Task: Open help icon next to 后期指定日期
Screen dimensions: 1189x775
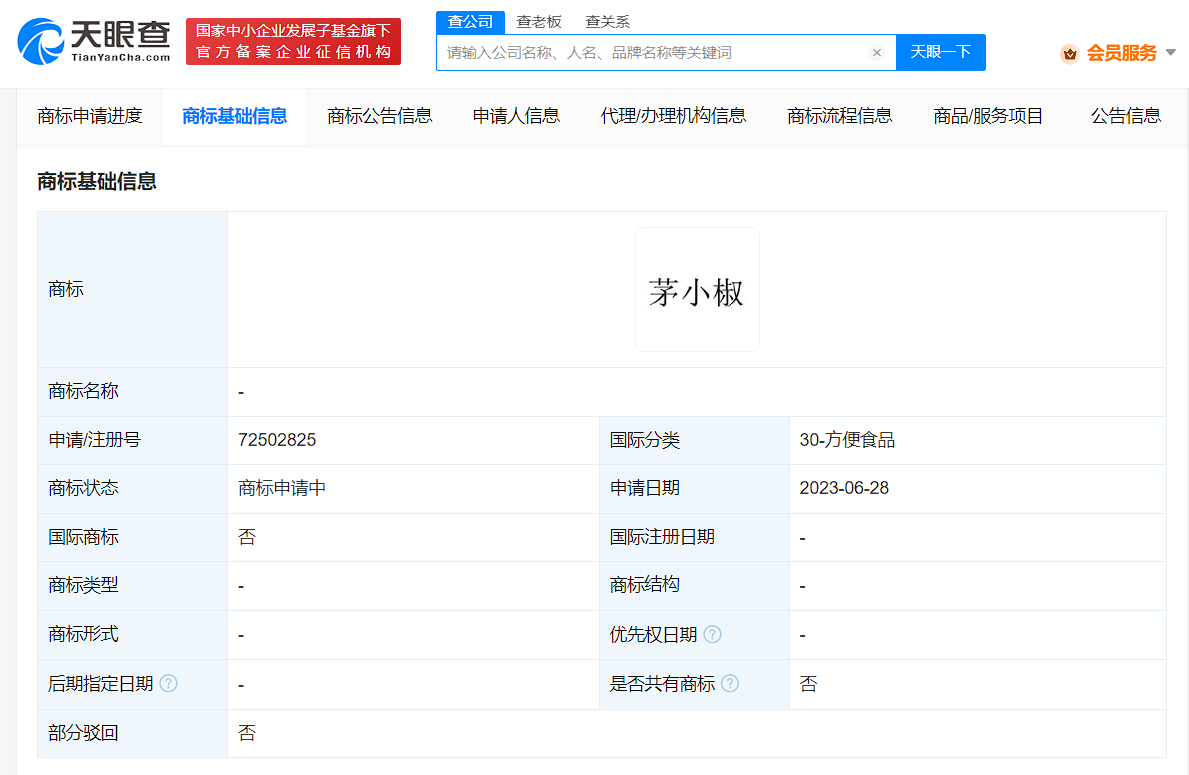Action: [x=168, y=683]
